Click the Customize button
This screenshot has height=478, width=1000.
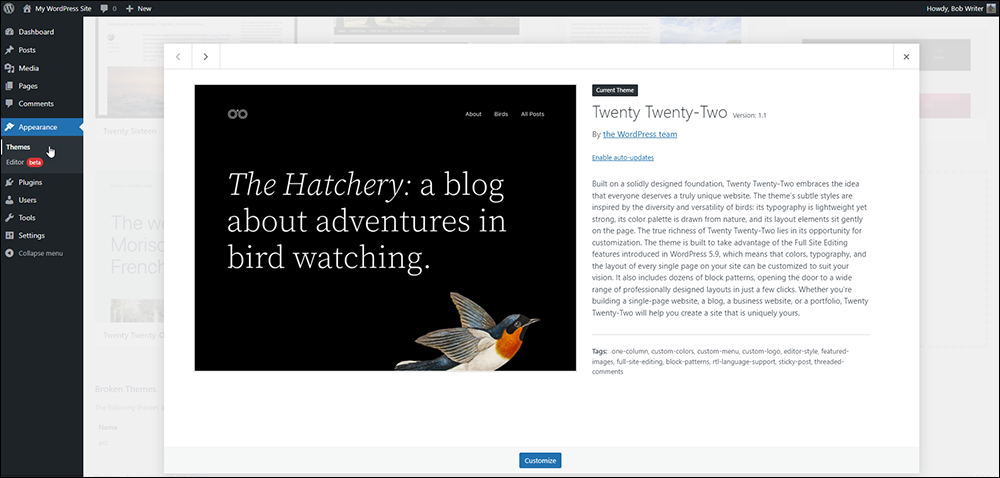(x=540, y=460)
